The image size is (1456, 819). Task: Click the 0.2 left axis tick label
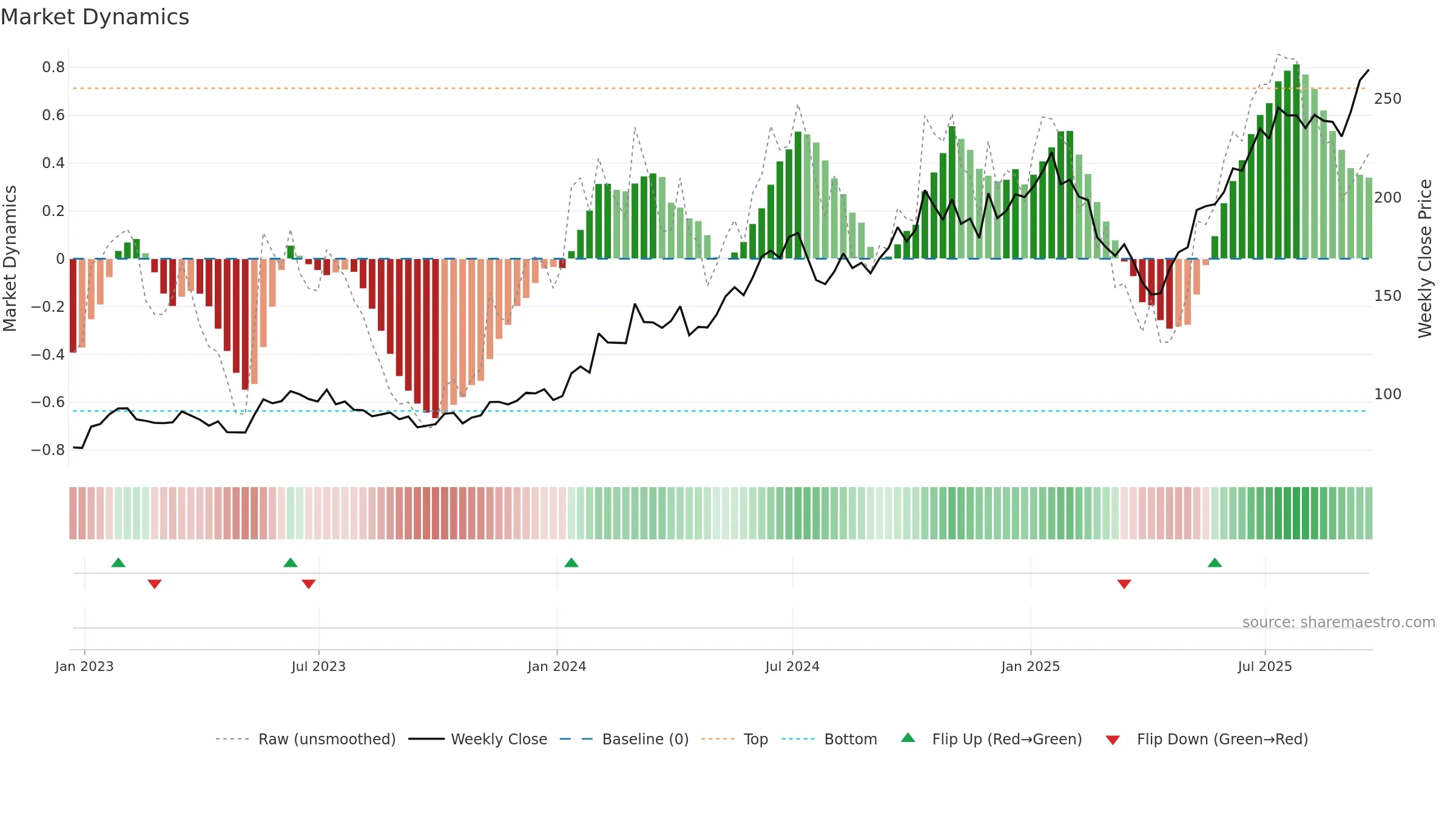tap(53, 211)
